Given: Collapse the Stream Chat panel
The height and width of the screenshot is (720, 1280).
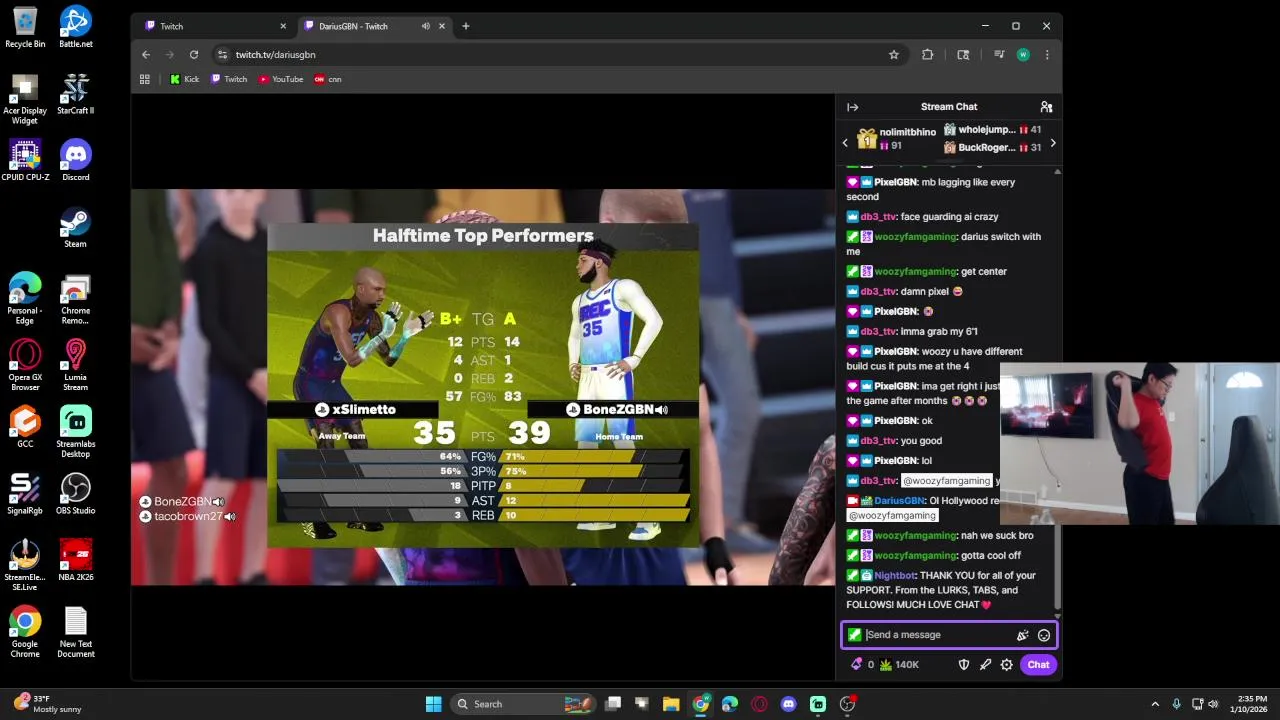Looking at the screenshot, I should pyautogui.click(x=852, y=107).
